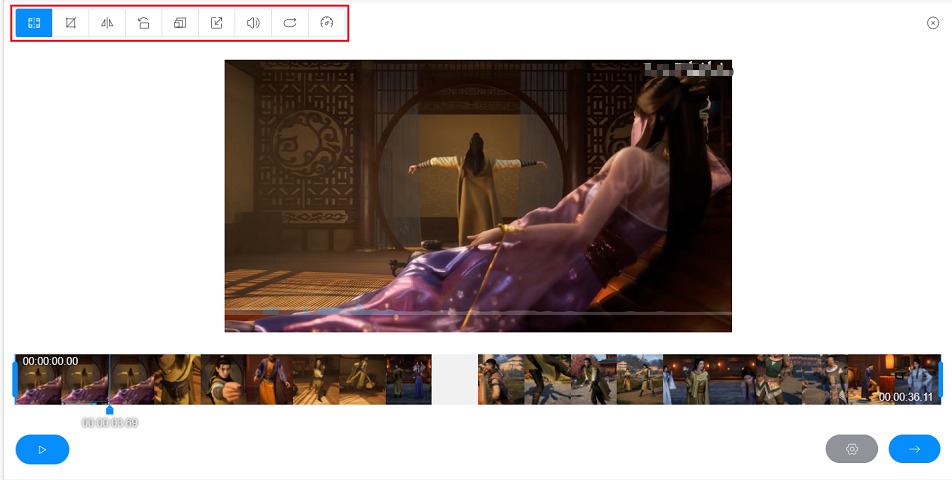Image resolution: width=952 pixels, height=480 pixels.
Task: Play the video with the blue play button
Action: pyautogui.click(x=42, y=450)
